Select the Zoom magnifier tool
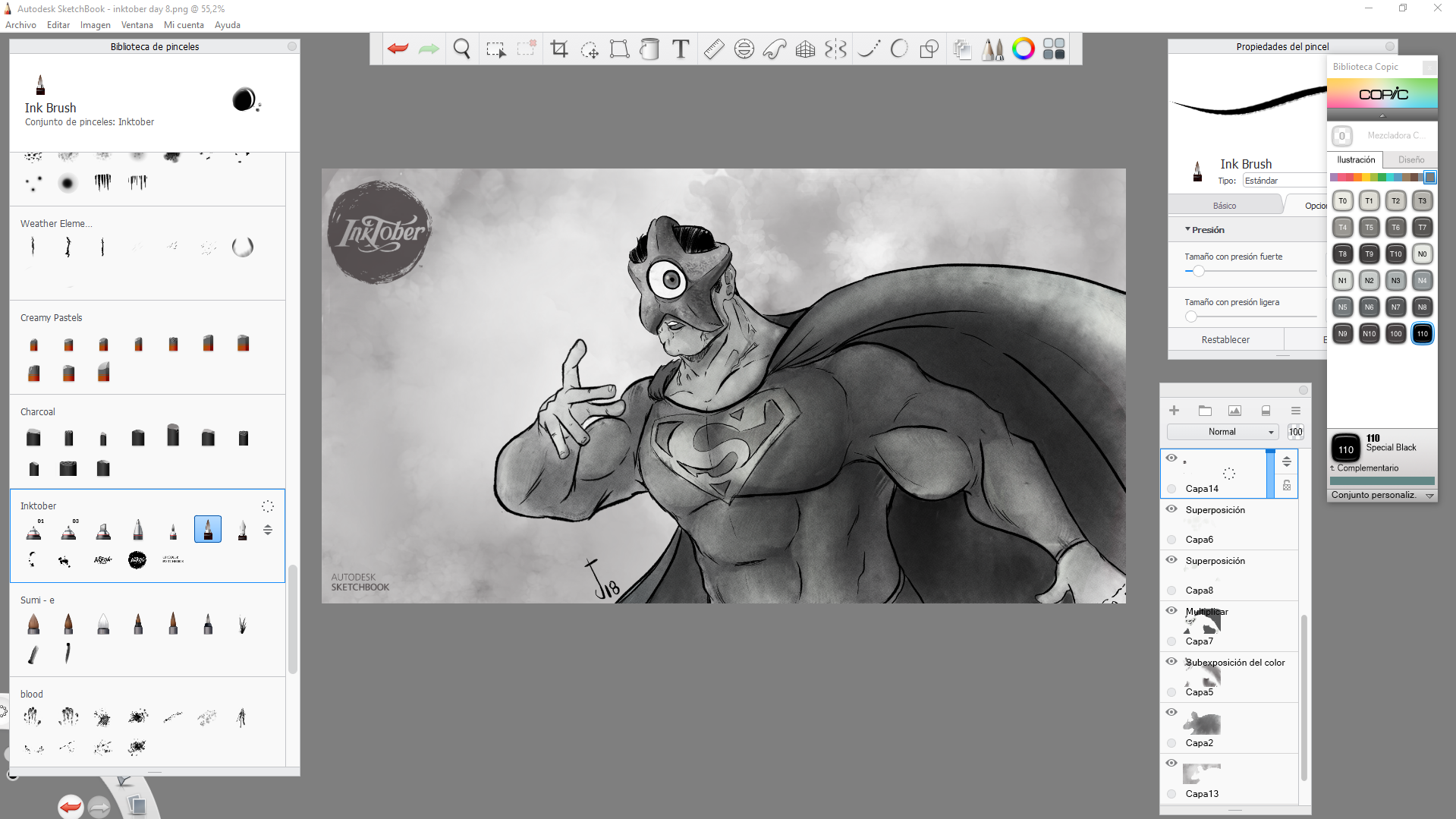The height and width of the screenshot is (819, 1456). click(461, 49)
